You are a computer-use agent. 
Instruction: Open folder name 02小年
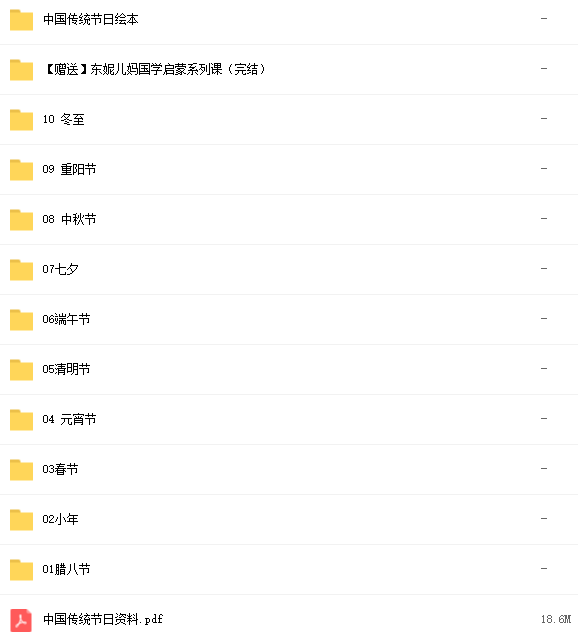[x=60, y=519]
